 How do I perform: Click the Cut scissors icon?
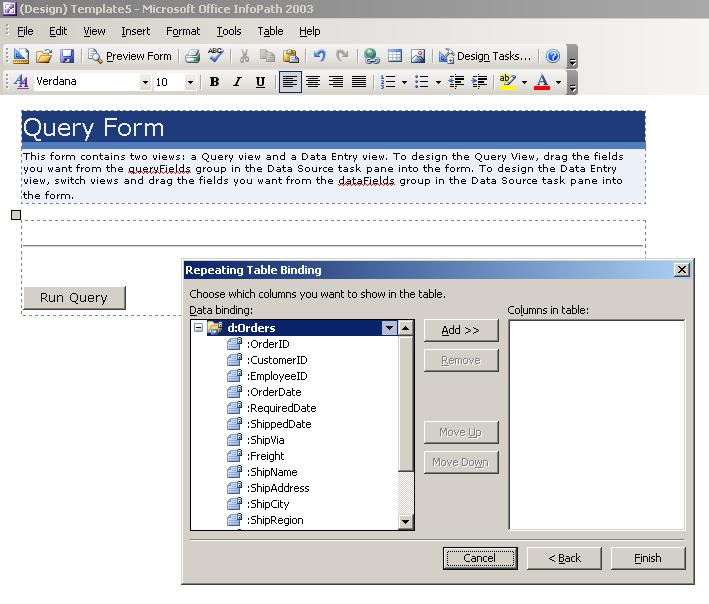click(244, 56)
